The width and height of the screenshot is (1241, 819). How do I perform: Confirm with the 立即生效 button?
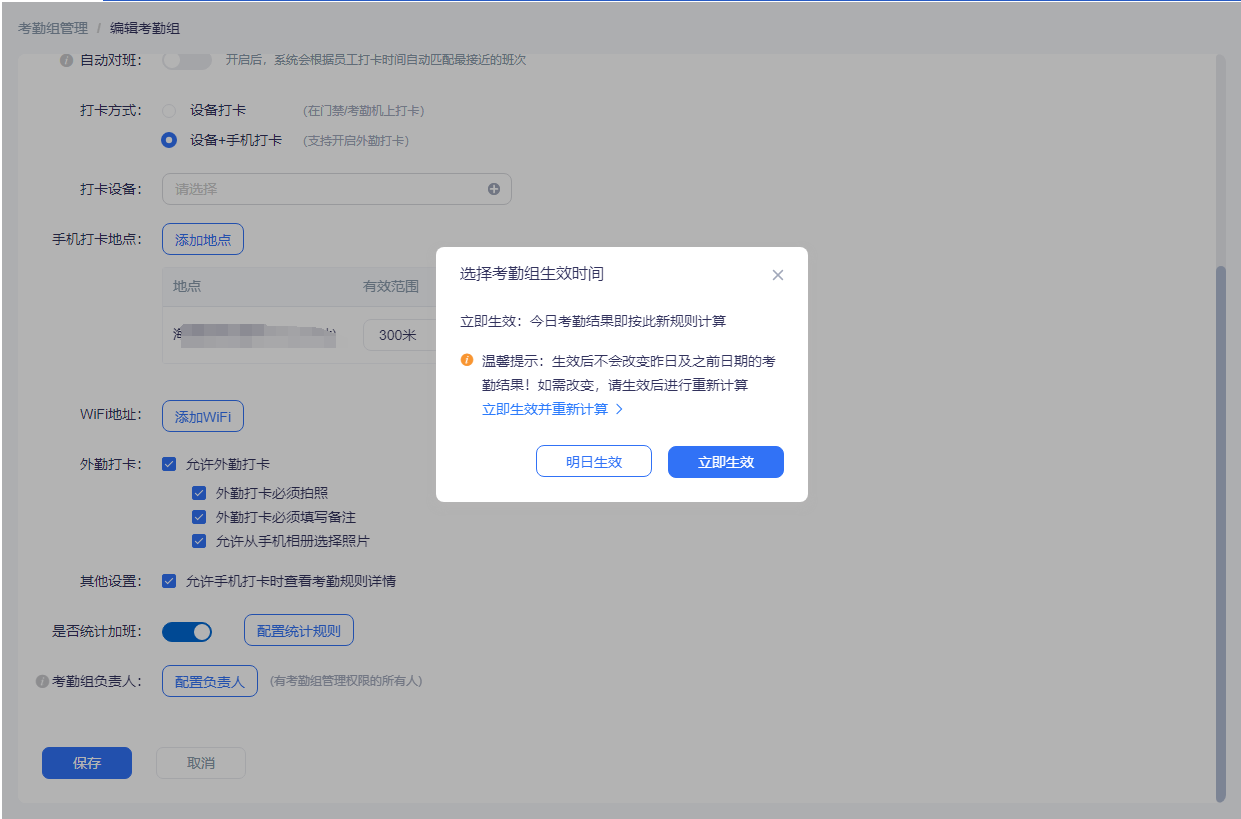725,461
